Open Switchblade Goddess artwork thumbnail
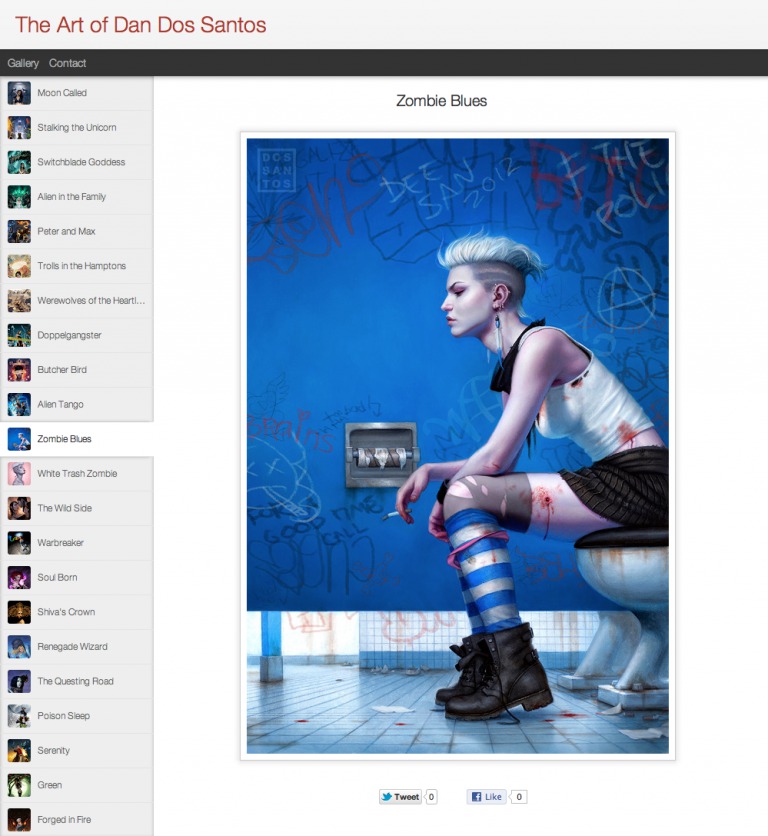768x836 pixels. coord(19,162)
